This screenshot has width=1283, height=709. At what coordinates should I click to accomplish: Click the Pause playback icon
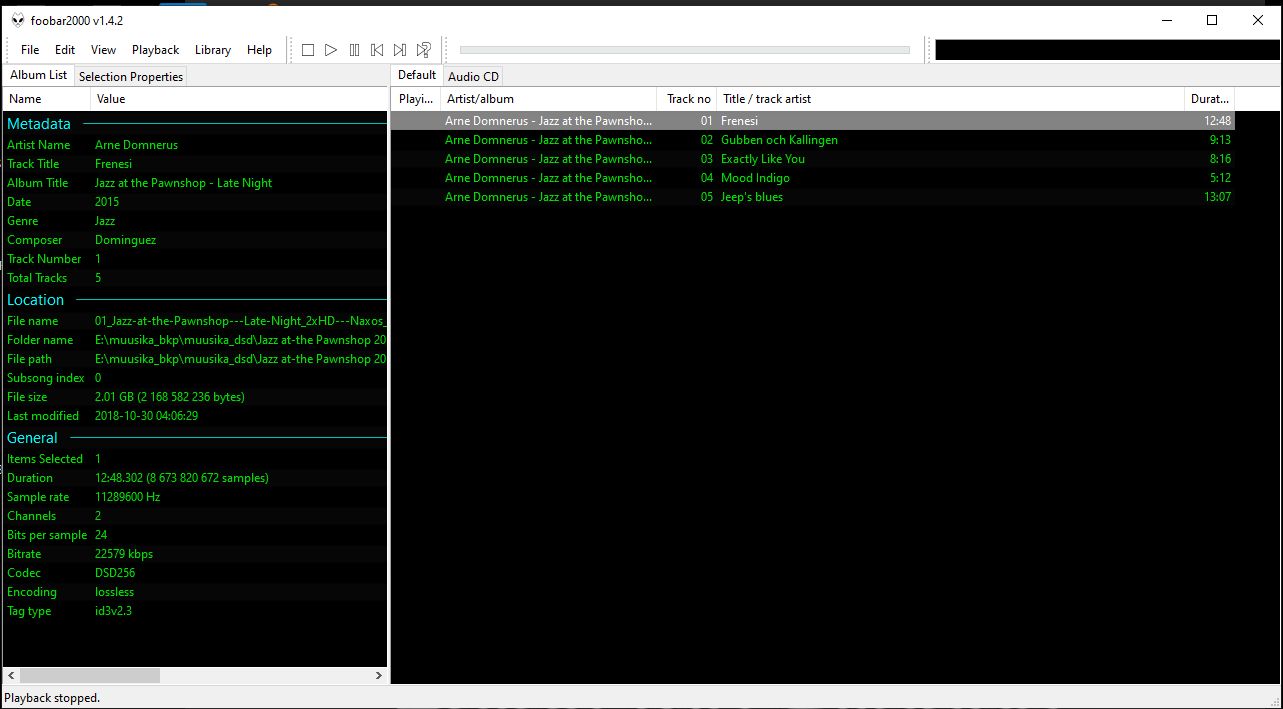pyautogui.click(x=354, y=50)
